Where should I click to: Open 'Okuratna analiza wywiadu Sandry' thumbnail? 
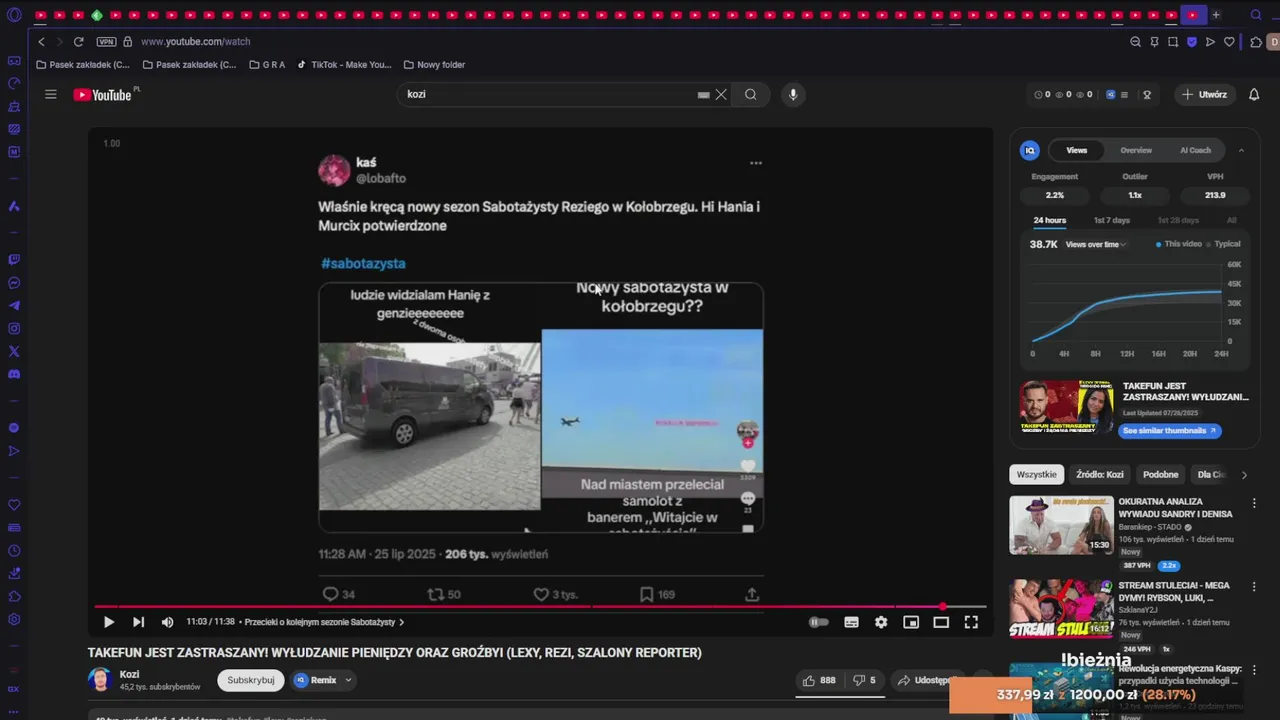(x=1061, y=525)
